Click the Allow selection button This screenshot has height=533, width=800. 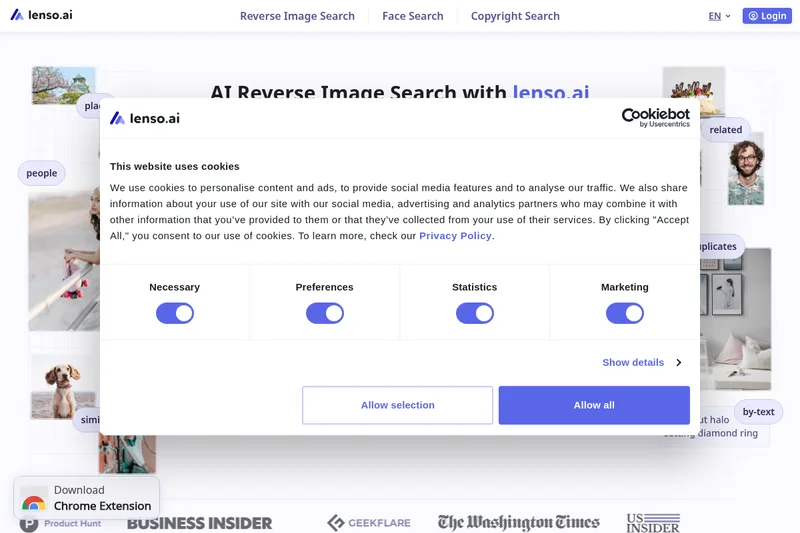pos(397,405)
